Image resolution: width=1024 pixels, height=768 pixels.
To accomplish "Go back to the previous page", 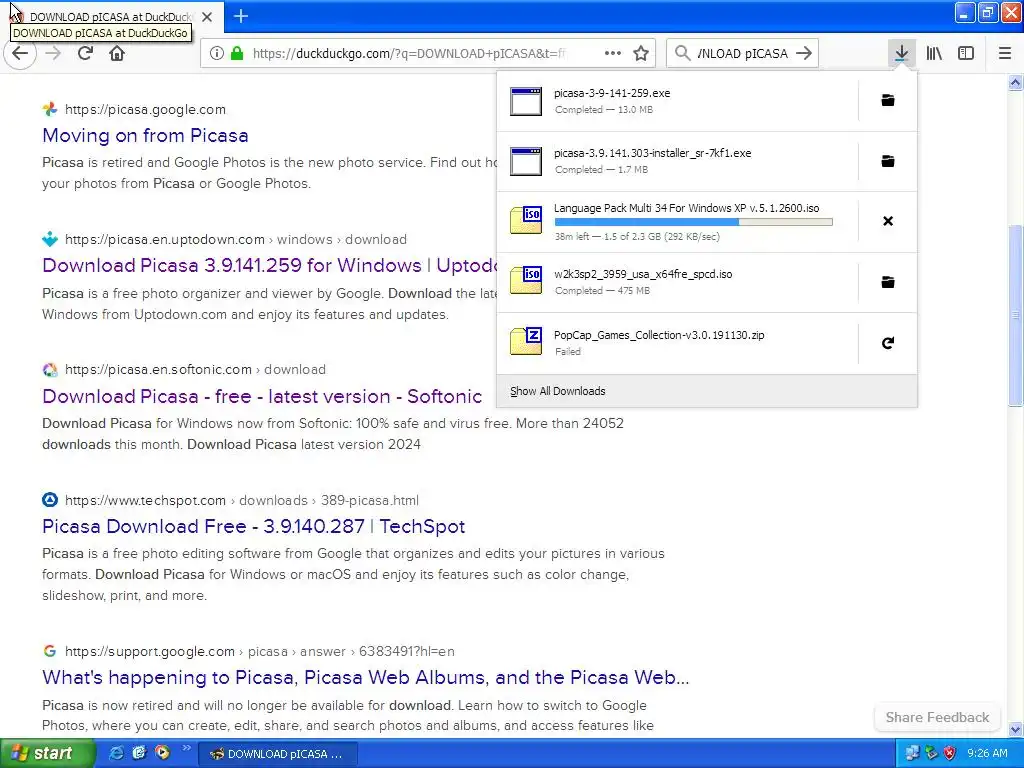I will [20, 54].
